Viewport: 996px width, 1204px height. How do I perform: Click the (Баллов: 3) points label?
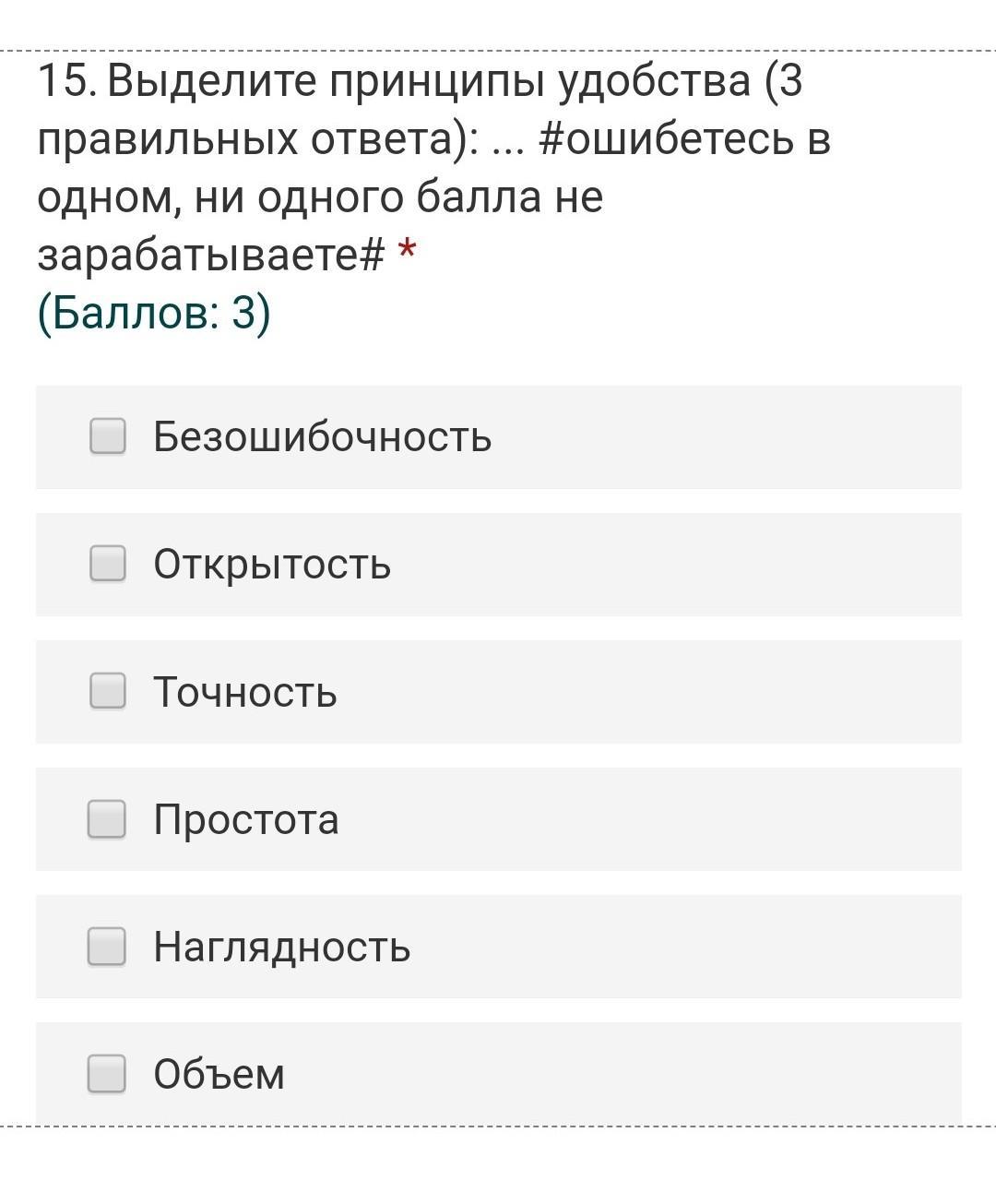tap(154, 313)
